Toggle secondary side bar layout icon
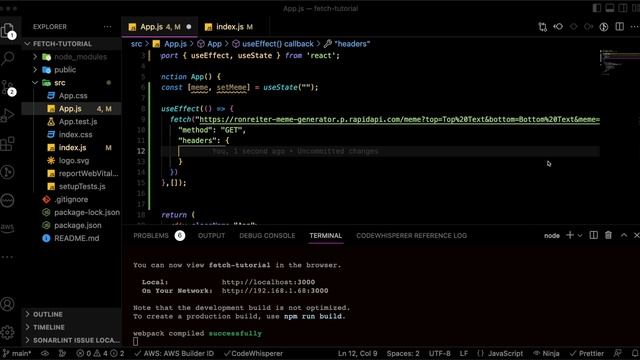The width and height of the screenshot is (640, 360). (x=623, y=8)
